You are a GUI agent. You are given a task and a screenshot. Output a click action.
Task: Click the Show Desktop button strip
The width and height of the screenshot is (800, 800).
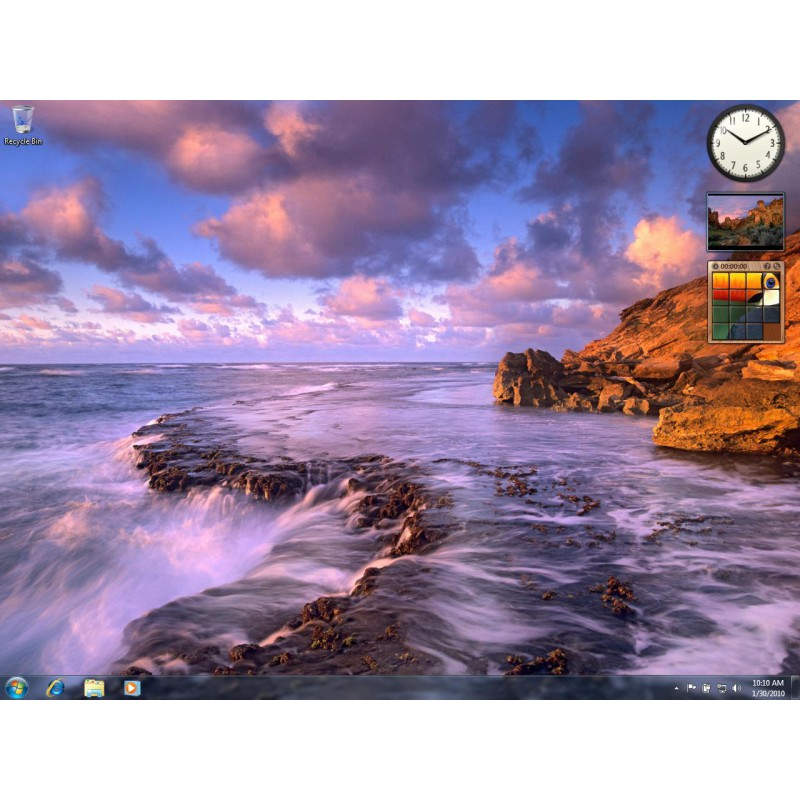click(x=795, y=688)
